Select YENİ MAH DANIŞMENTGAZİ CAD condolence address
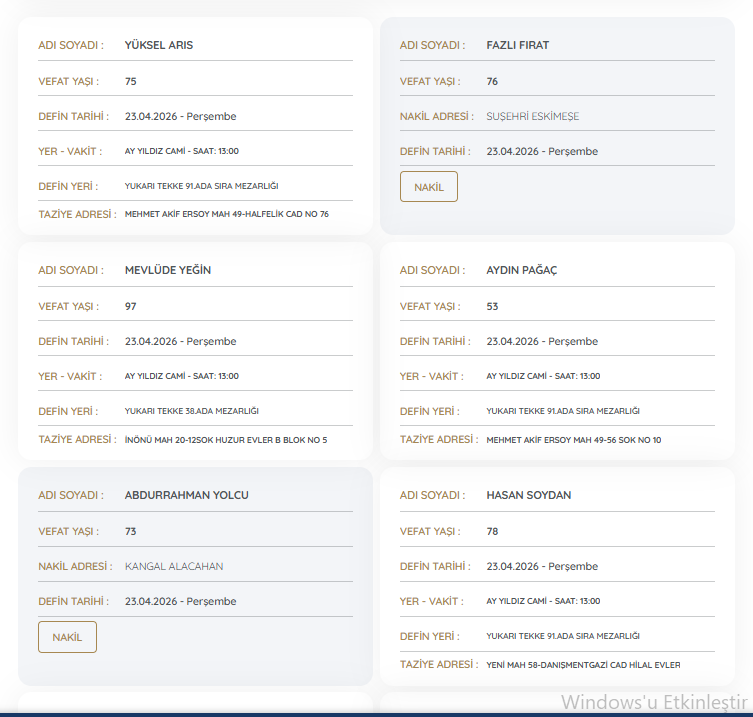753x717 pixels. 583,665
